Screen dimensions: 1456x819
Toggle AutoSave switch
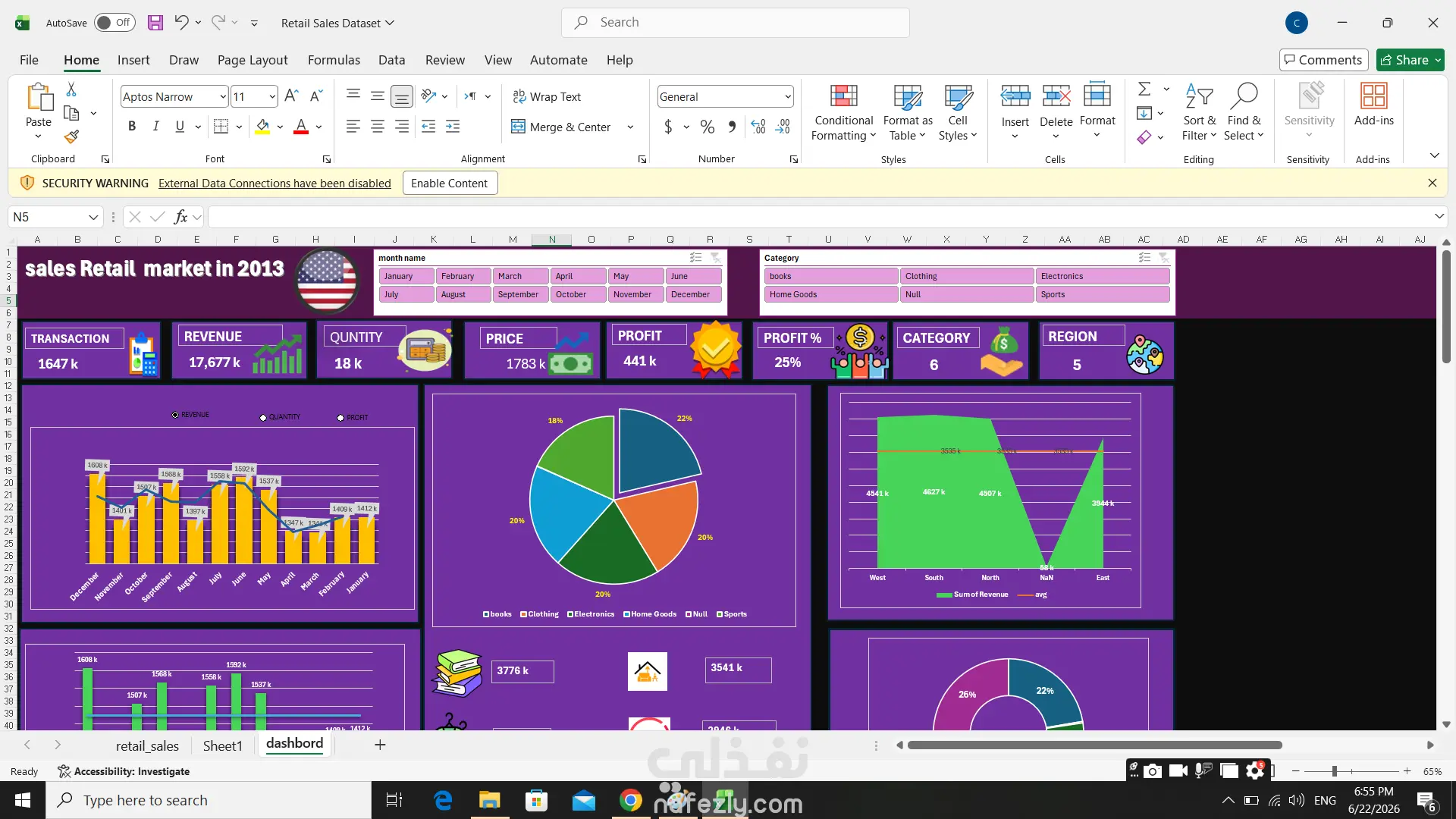coord(115,23)
